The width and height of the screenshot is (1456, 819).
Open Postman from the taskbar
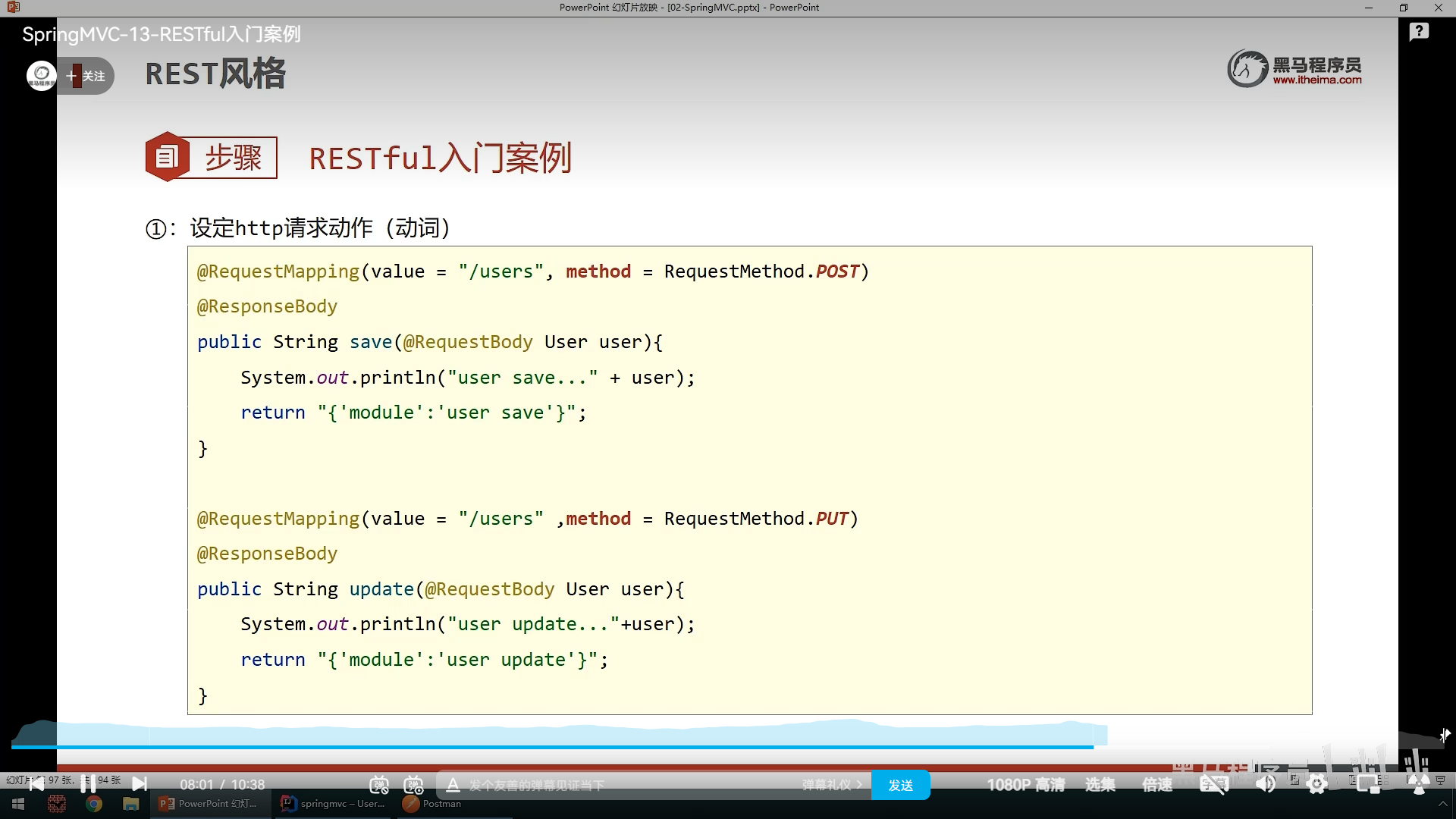[432, 804]
